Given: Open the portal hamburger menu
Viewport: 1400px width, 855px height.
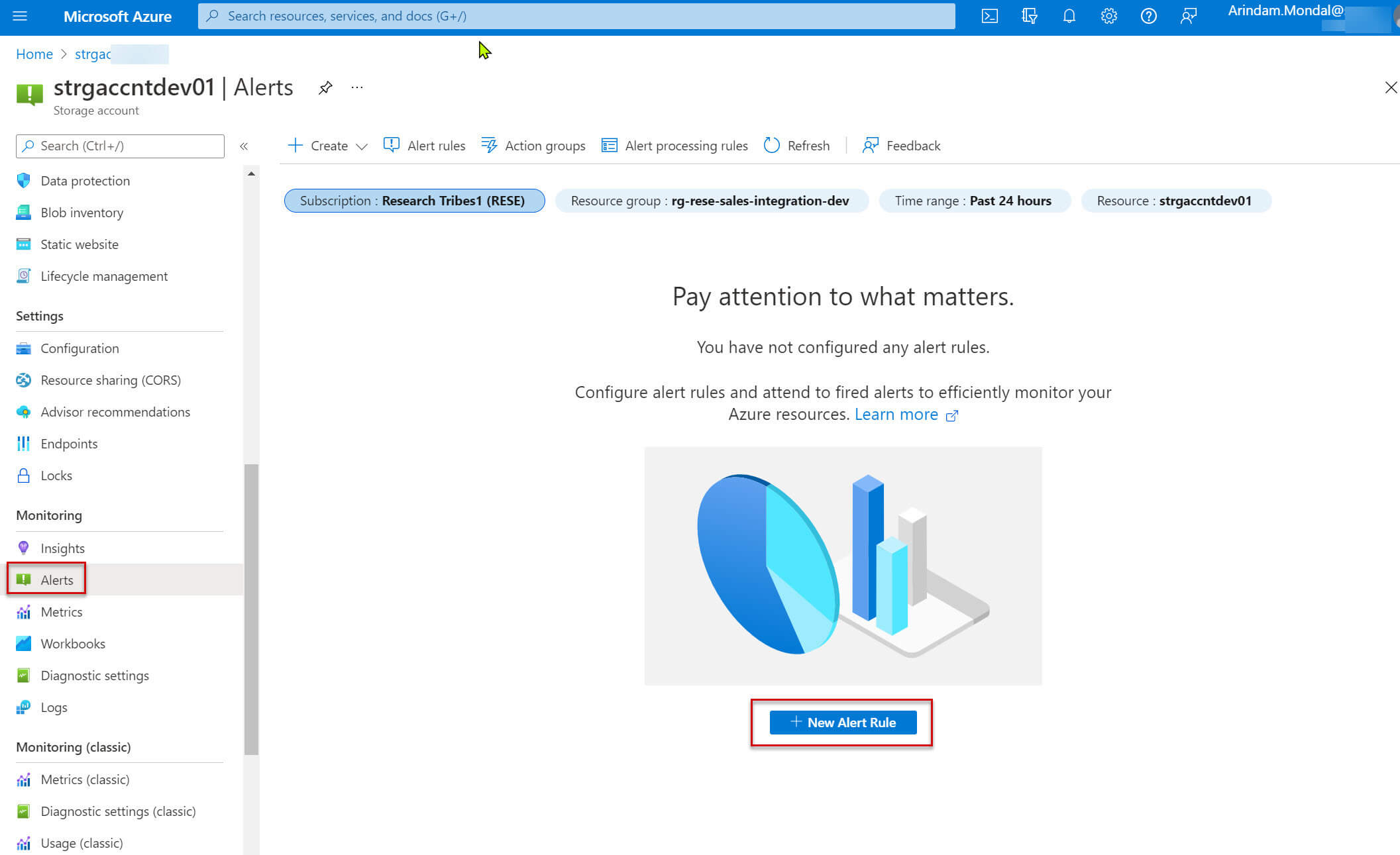Looking at the screenshot, I should 20,16.
